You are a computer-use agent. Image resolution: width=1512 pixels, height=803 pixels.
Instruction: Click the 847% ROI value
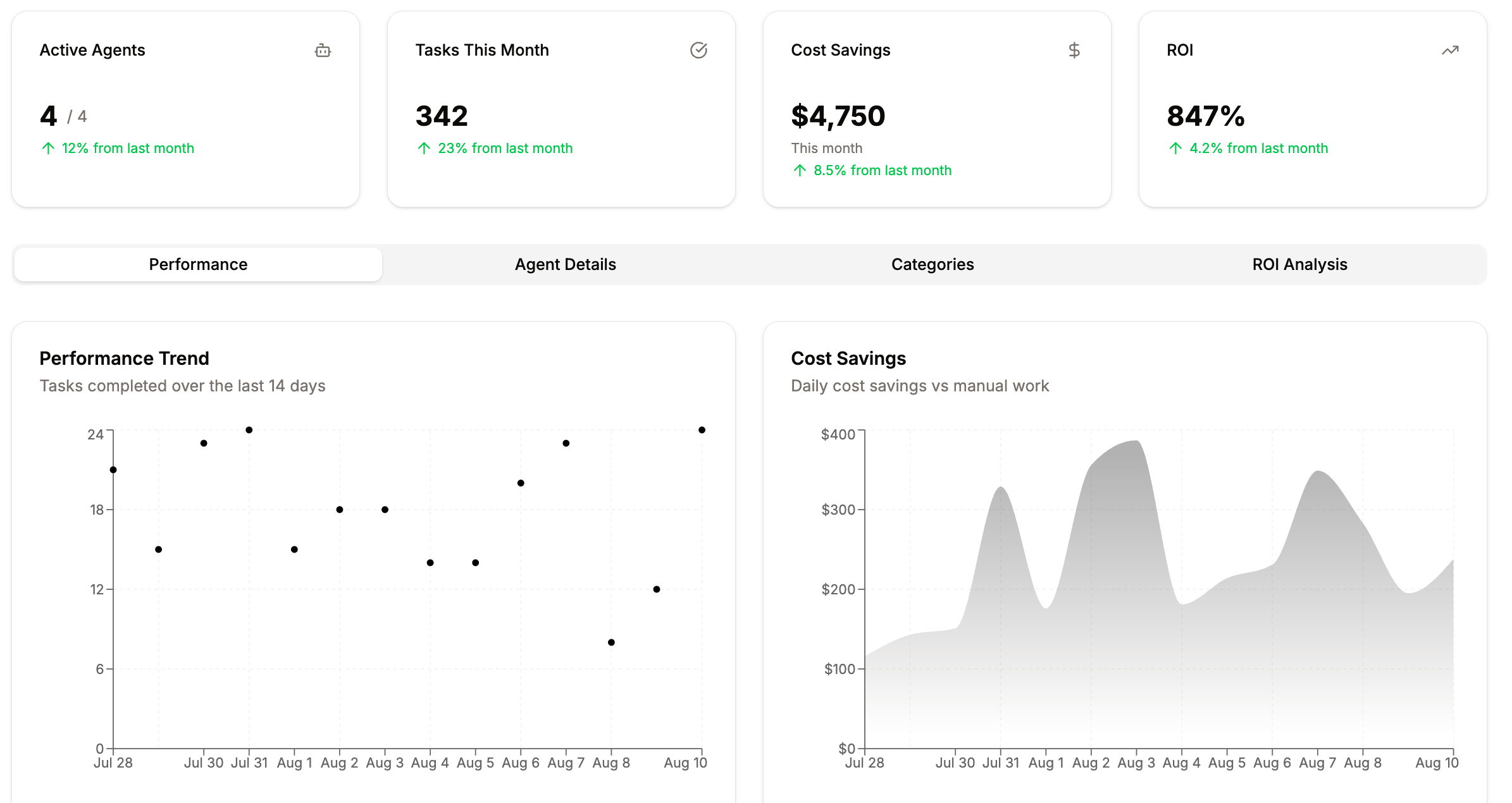pyautogui.click(x=1205, y=116)
